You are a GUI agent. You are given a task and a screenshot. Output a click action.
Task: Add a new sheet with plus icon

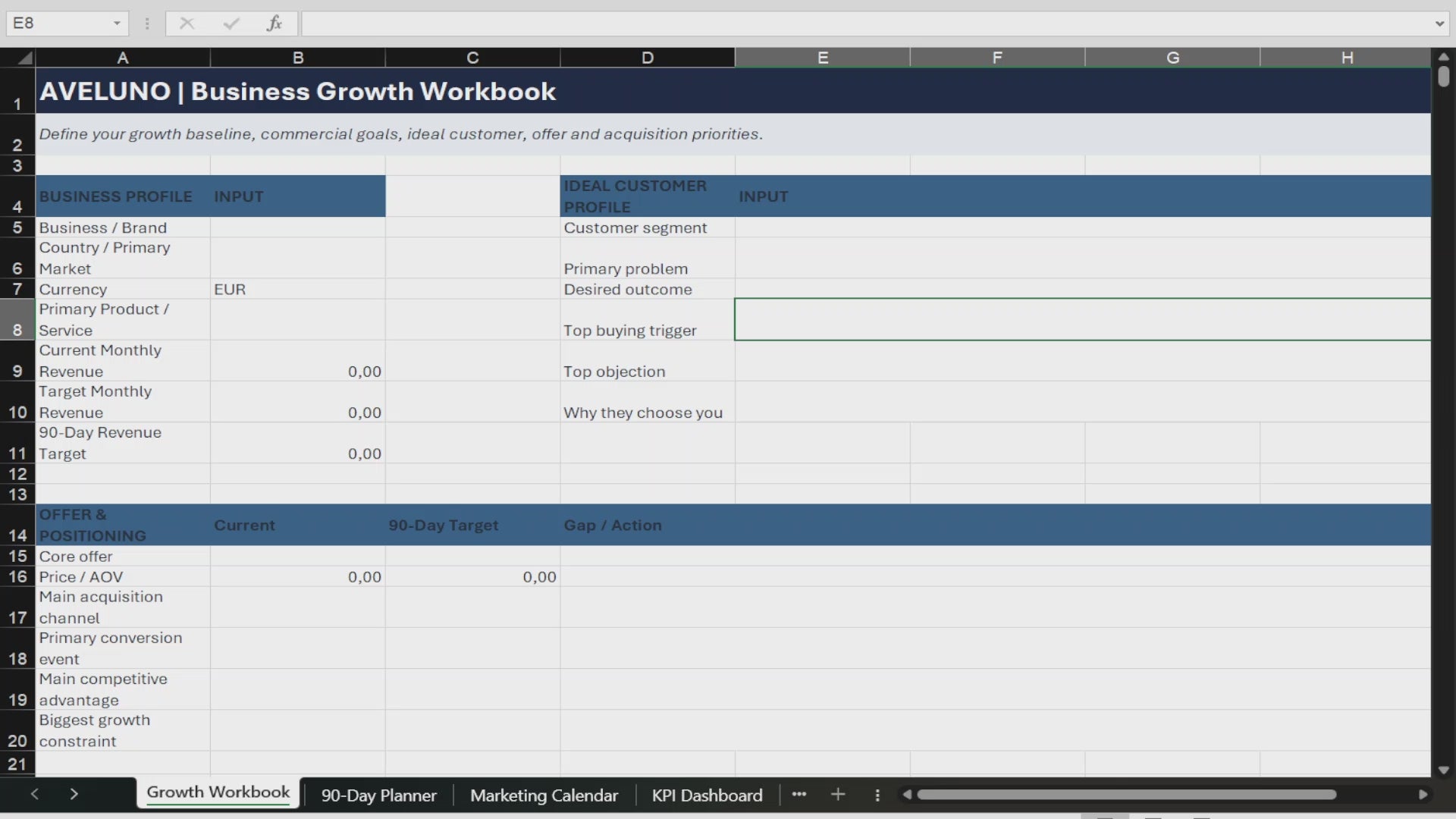838,794
